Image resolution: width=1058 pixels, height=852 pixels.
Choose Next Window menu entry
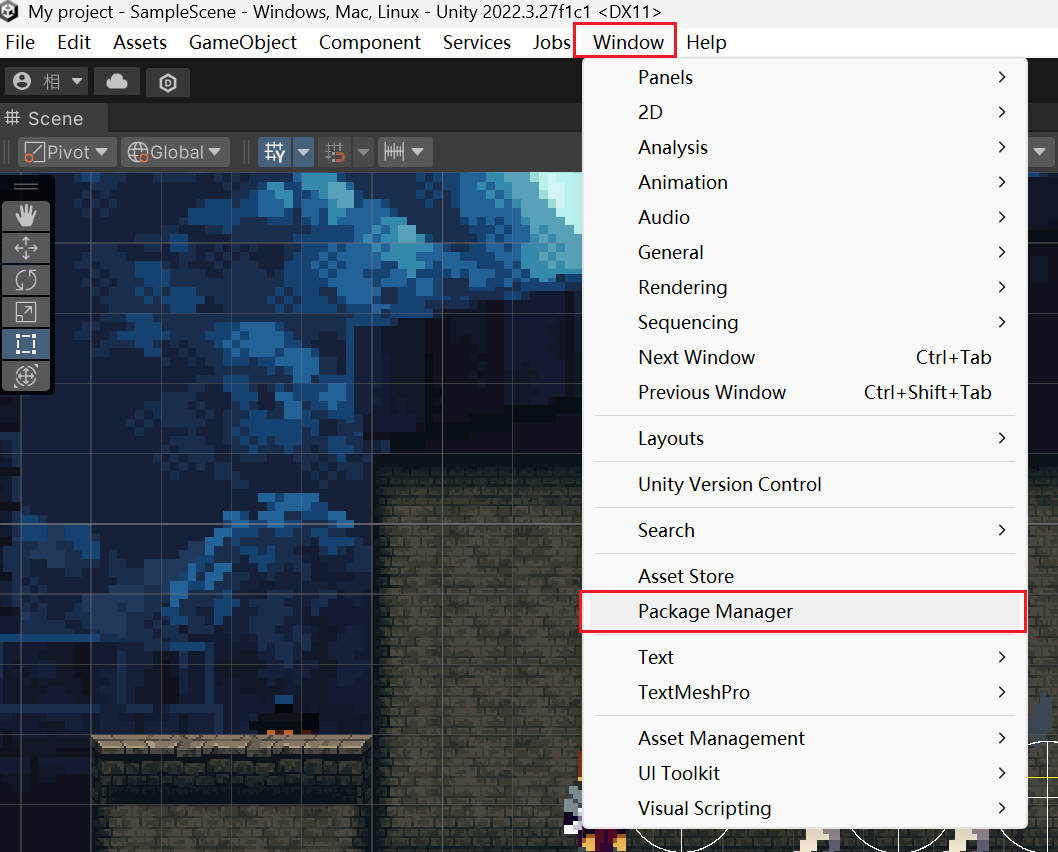pyautogui.click(x=804, y=358)
